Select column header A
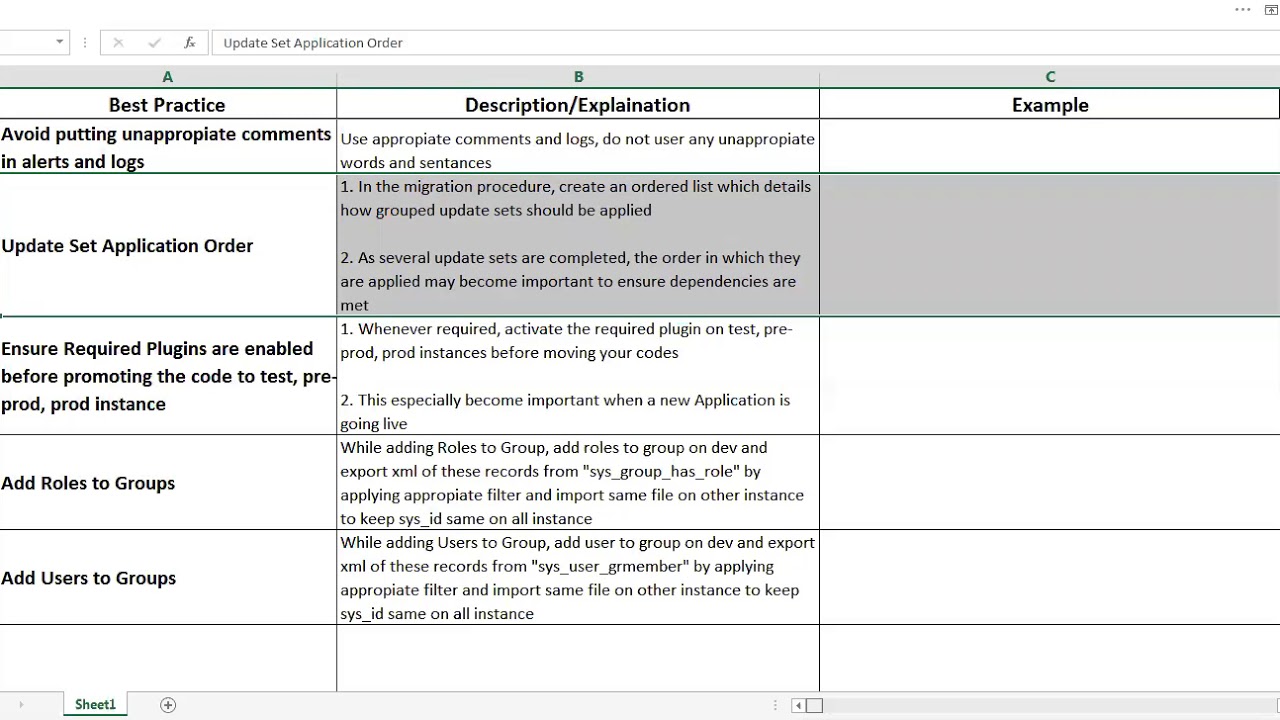1280x720 pixels. 167,76
